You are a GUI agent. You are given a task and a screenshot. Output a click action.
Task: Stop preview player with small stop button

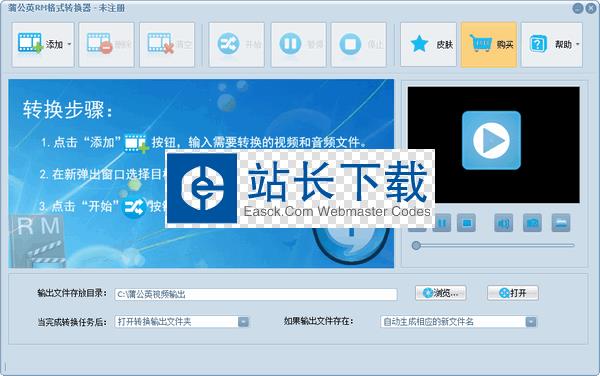pos(466,223)
